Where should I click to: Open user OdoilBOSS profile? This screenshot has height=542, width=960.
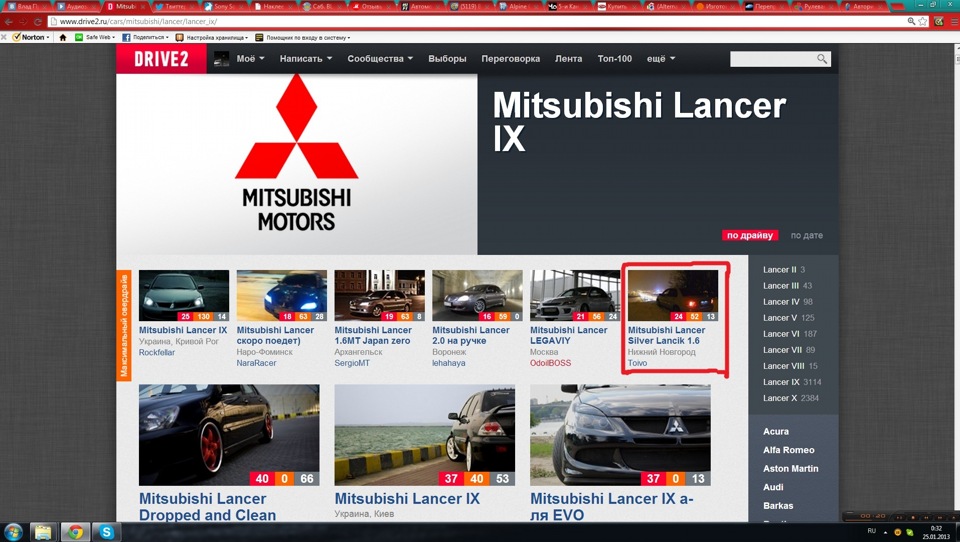click(550, 363)
